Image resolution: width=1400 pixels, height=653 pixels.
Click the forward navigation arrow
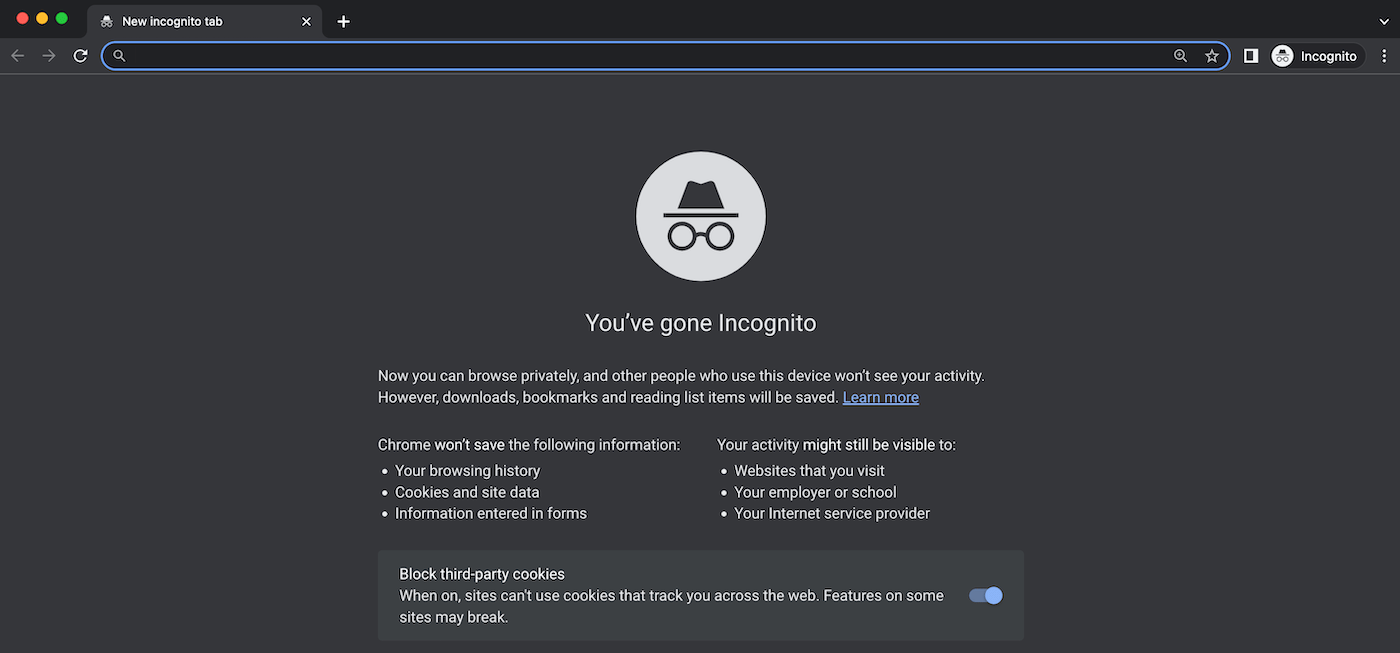click(48, 55)
